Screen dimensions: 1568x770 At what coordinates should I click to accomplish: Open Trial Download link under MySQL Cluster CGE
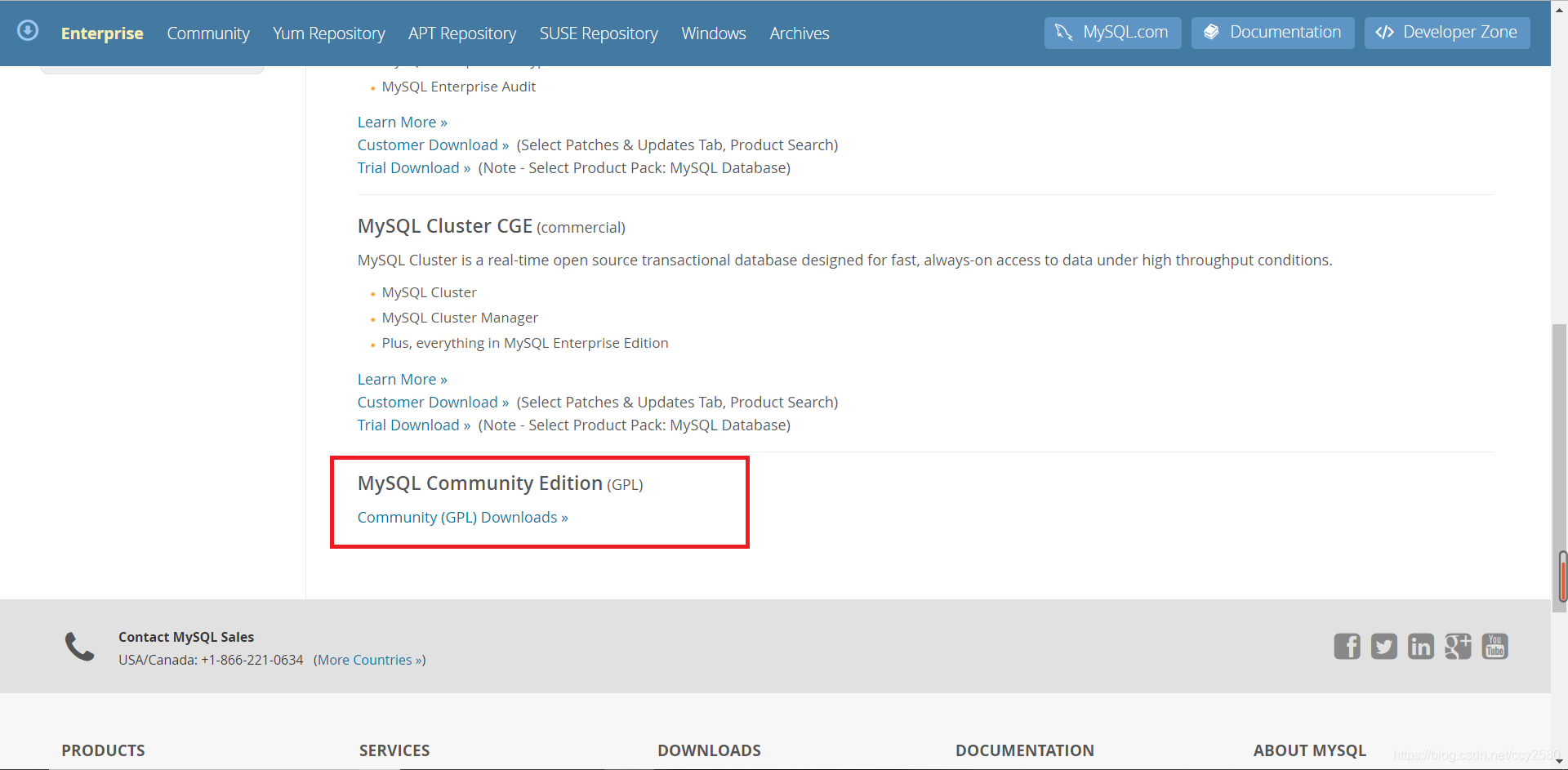414,425
